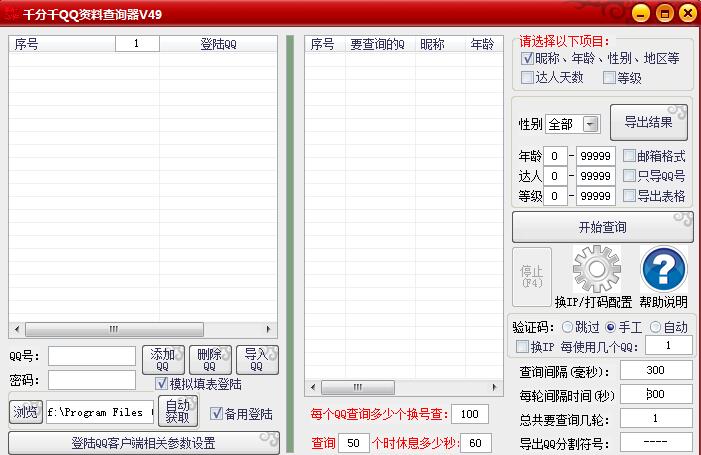The width and height of the screenshot is (701, 455).
Task: Toggle the 模拟填表登陆 checkbox
Action: pyautogui.click(x=161, y=383)
